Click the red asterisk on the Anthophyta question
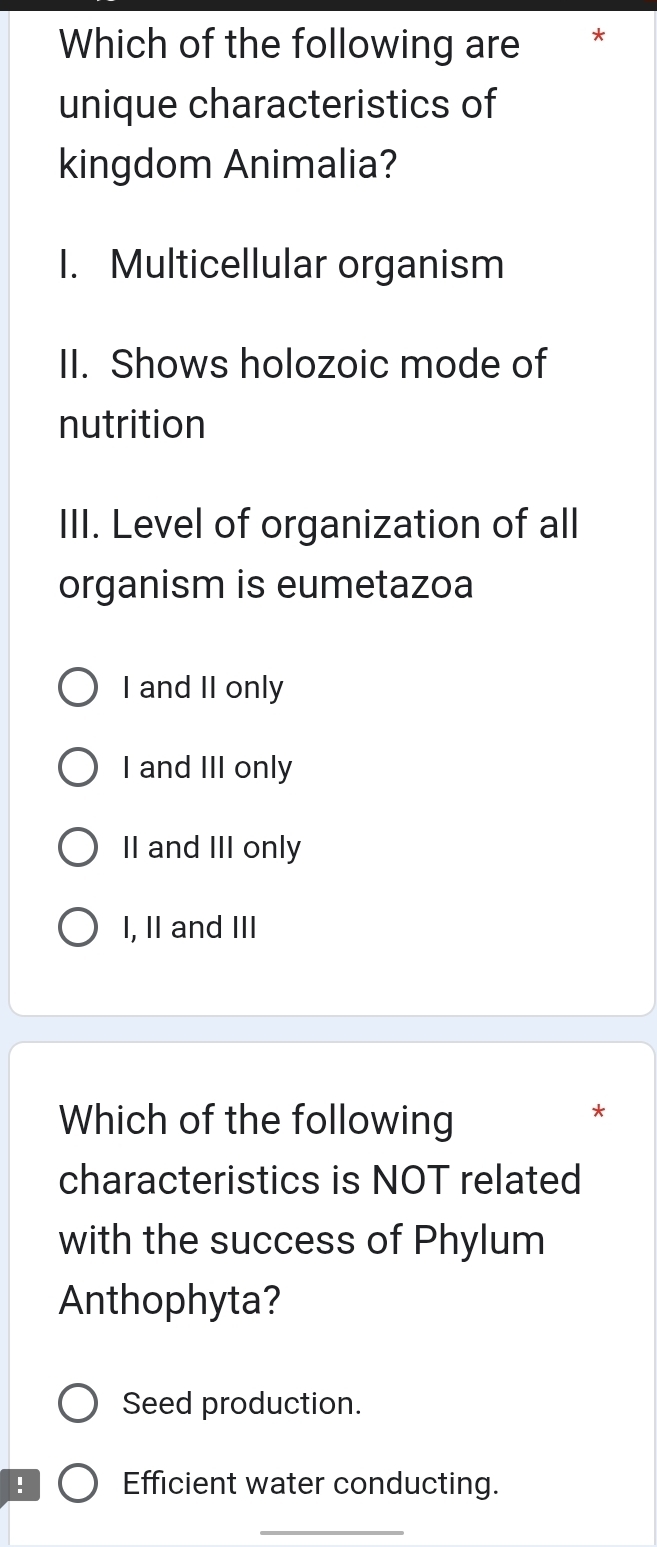Viewport: 657px width, 1547px height. [x=598, y=1113]
